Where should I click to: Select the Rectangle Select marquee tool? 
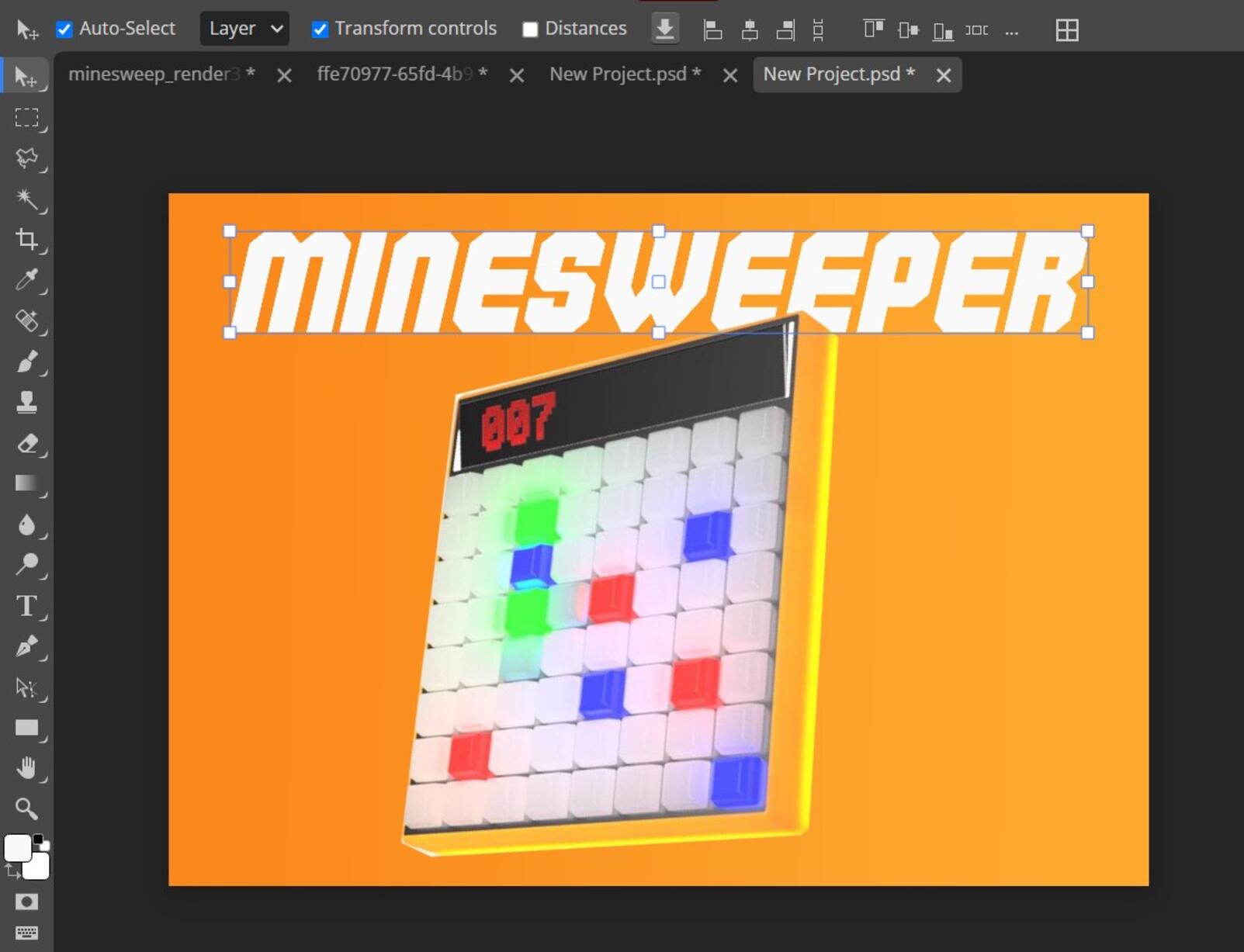point(26,117)
